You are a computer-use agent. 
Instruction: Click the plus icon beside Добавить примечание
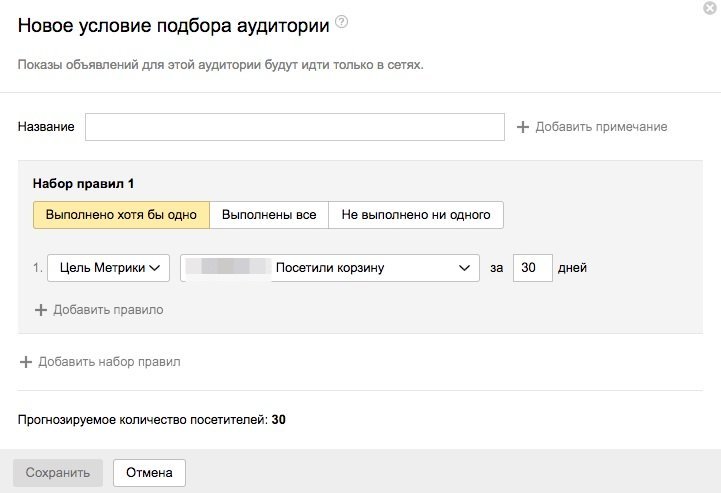pyautogui.click(x=523, y=127)
